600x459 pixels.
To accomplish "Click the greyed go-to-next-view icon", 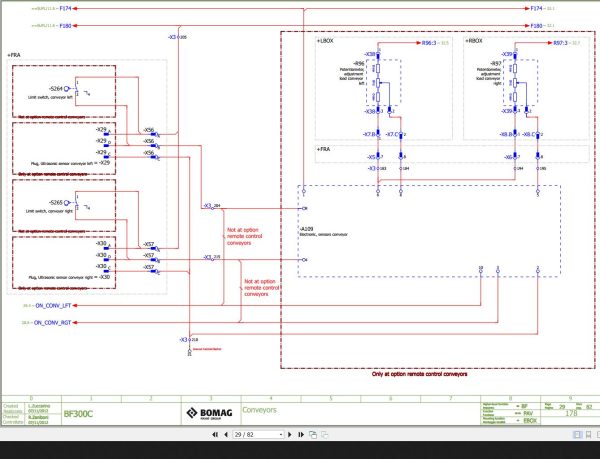I will pos(324,435).
